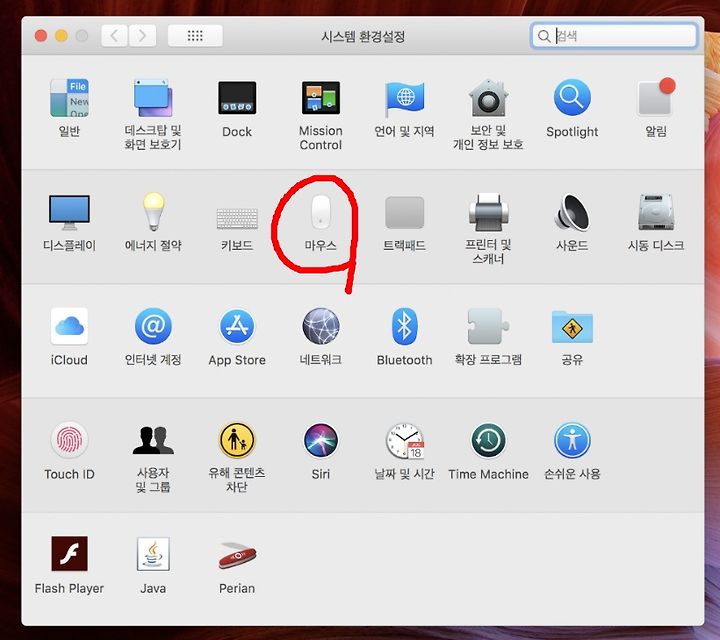Open the Dock preferences icon
Viewport: 720px width, 640px height.
pos(237,98)
